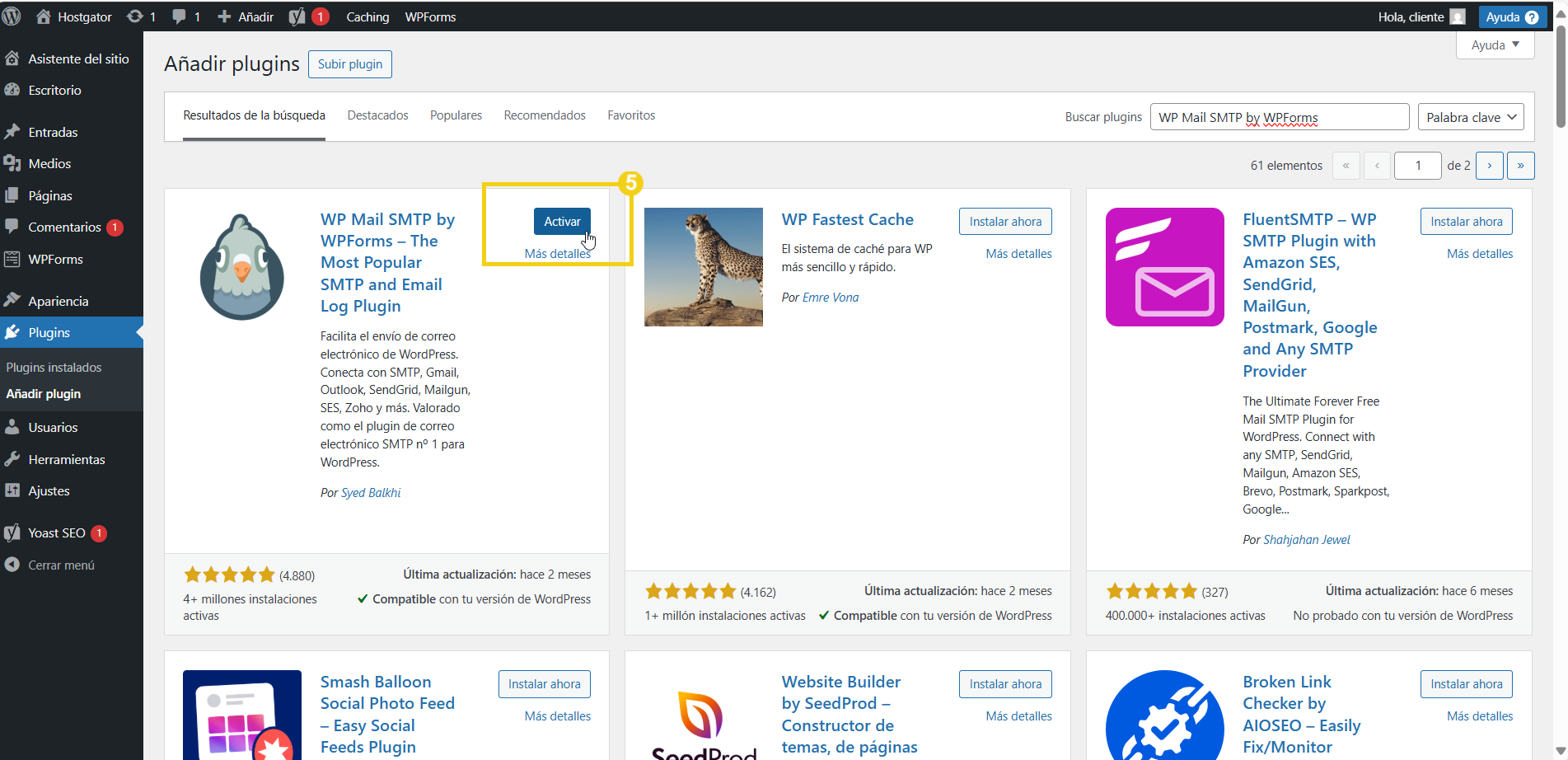Open Más detalles for Broken Link Checker
This screenshot has height=760, width=1568.
pos(1480,716)
